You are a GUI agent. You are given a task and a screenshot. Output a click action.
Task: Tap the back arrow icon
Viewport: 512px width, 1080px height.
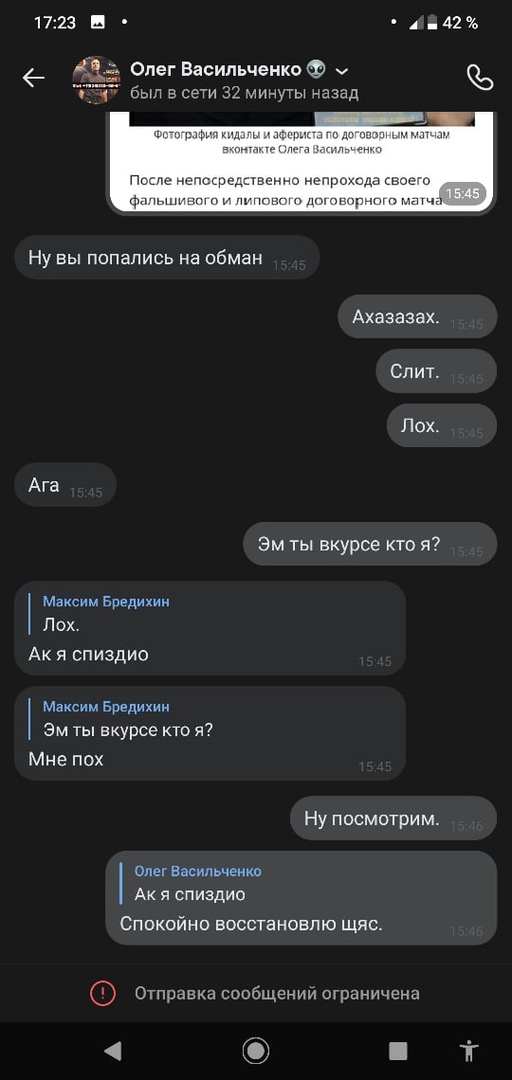pyautogui.click(x=33, y=78)
